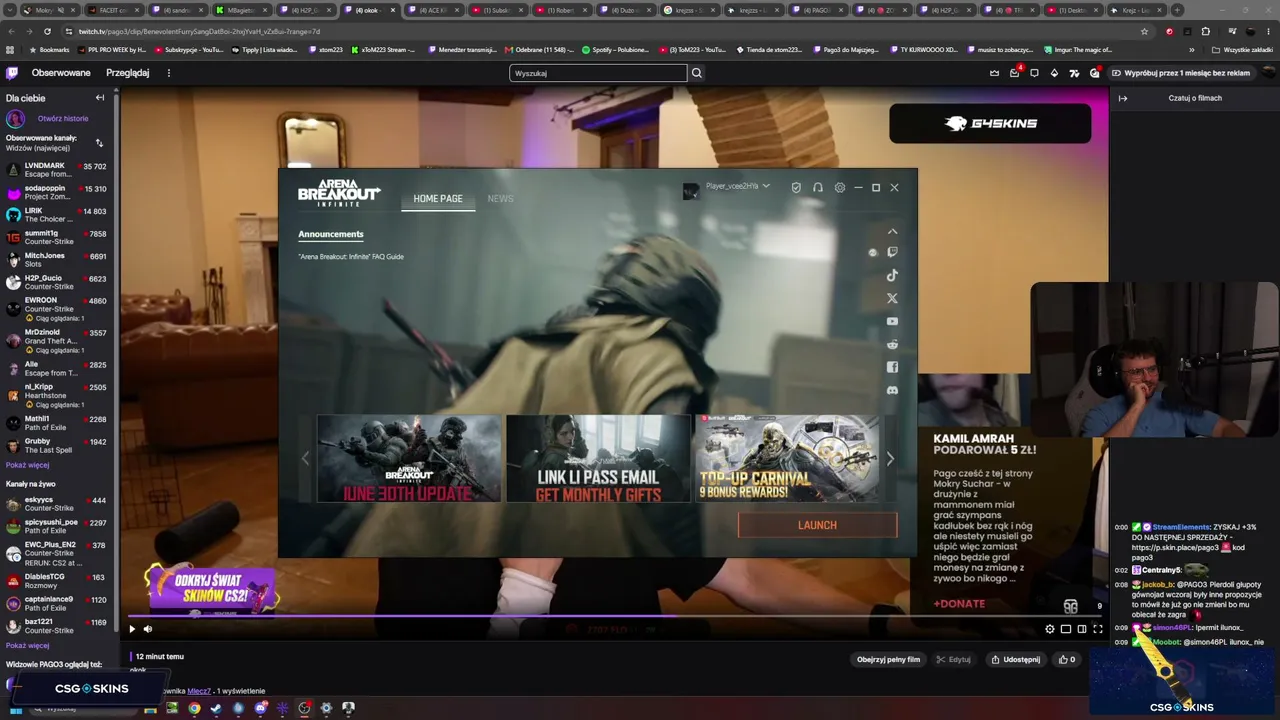Open Arena Breakout launcher settings gear
Viewport: 1280px width, 720px height.
click(x=840, y=187)
